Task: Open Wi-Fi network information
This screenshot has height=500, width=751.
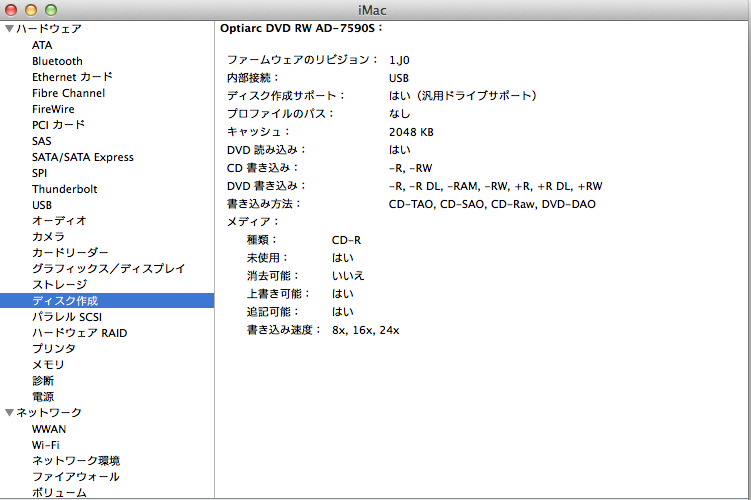Action: coord(45,445)
